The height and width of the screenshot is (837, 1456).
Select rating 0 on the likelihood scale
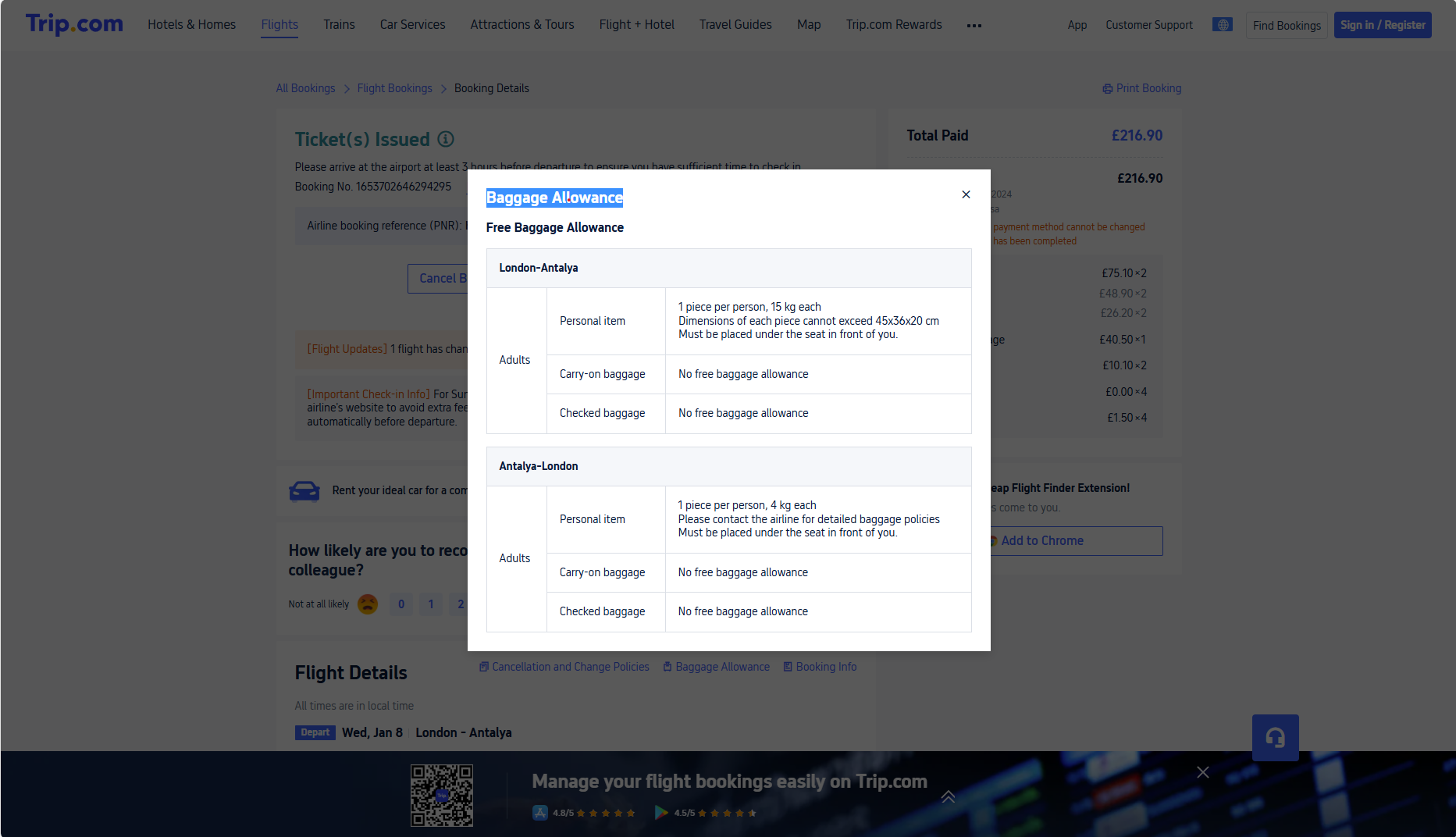click(x=401, y=604)
